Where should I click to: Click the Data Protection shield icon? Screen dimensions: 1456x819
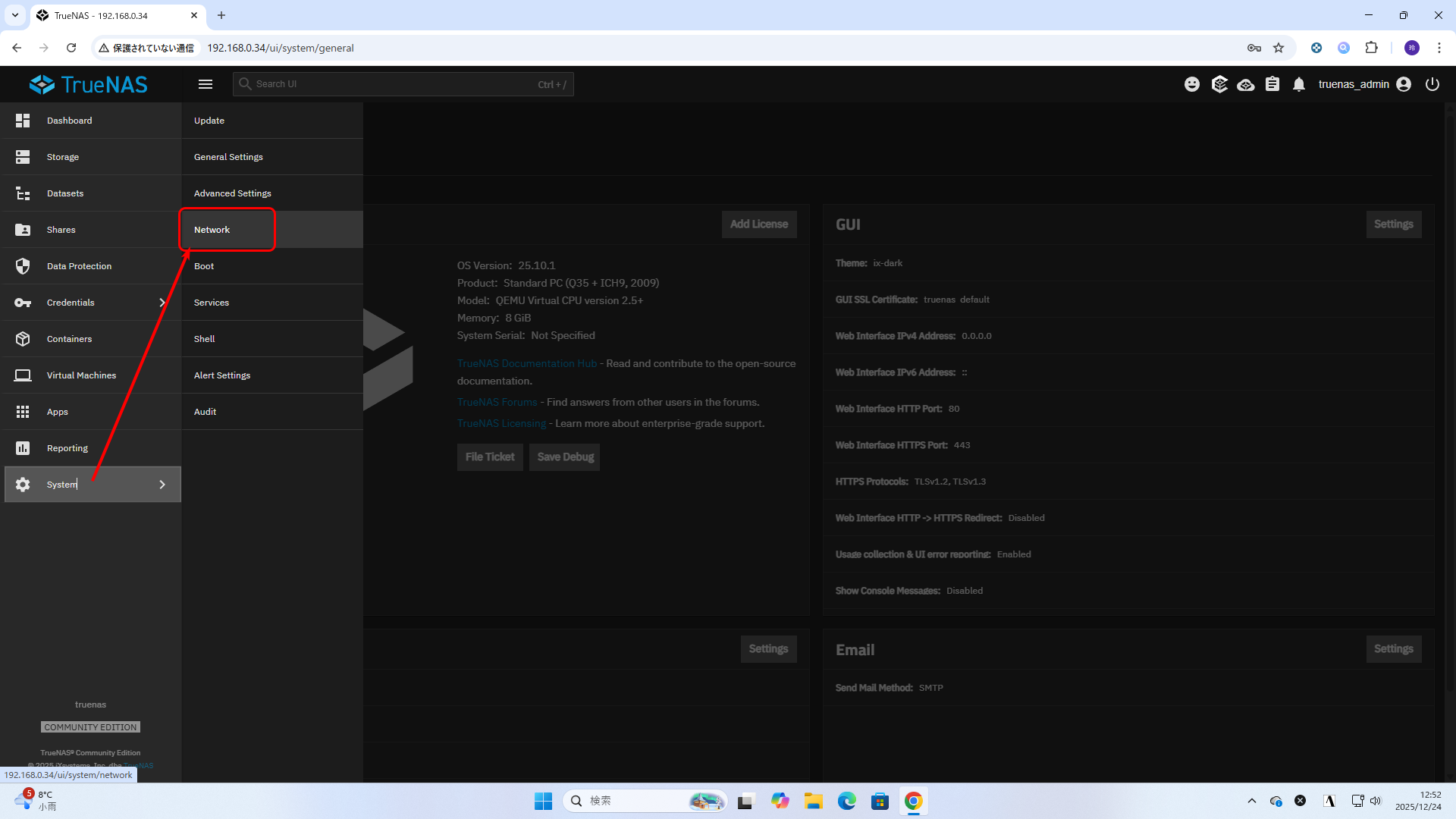click(x=23, y=266)
